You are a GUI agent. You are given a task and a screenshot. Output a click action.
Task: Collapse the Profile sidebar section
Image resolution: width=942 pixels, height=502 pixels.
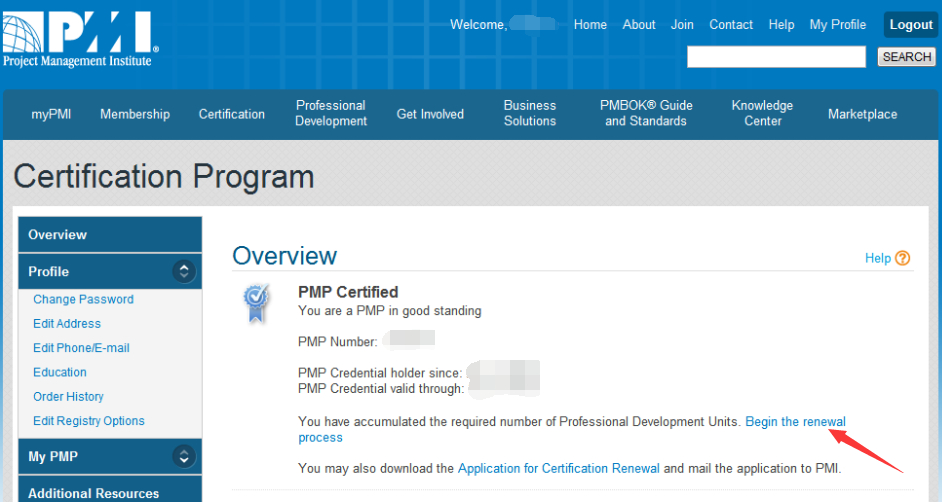click(x=184, y=271)
